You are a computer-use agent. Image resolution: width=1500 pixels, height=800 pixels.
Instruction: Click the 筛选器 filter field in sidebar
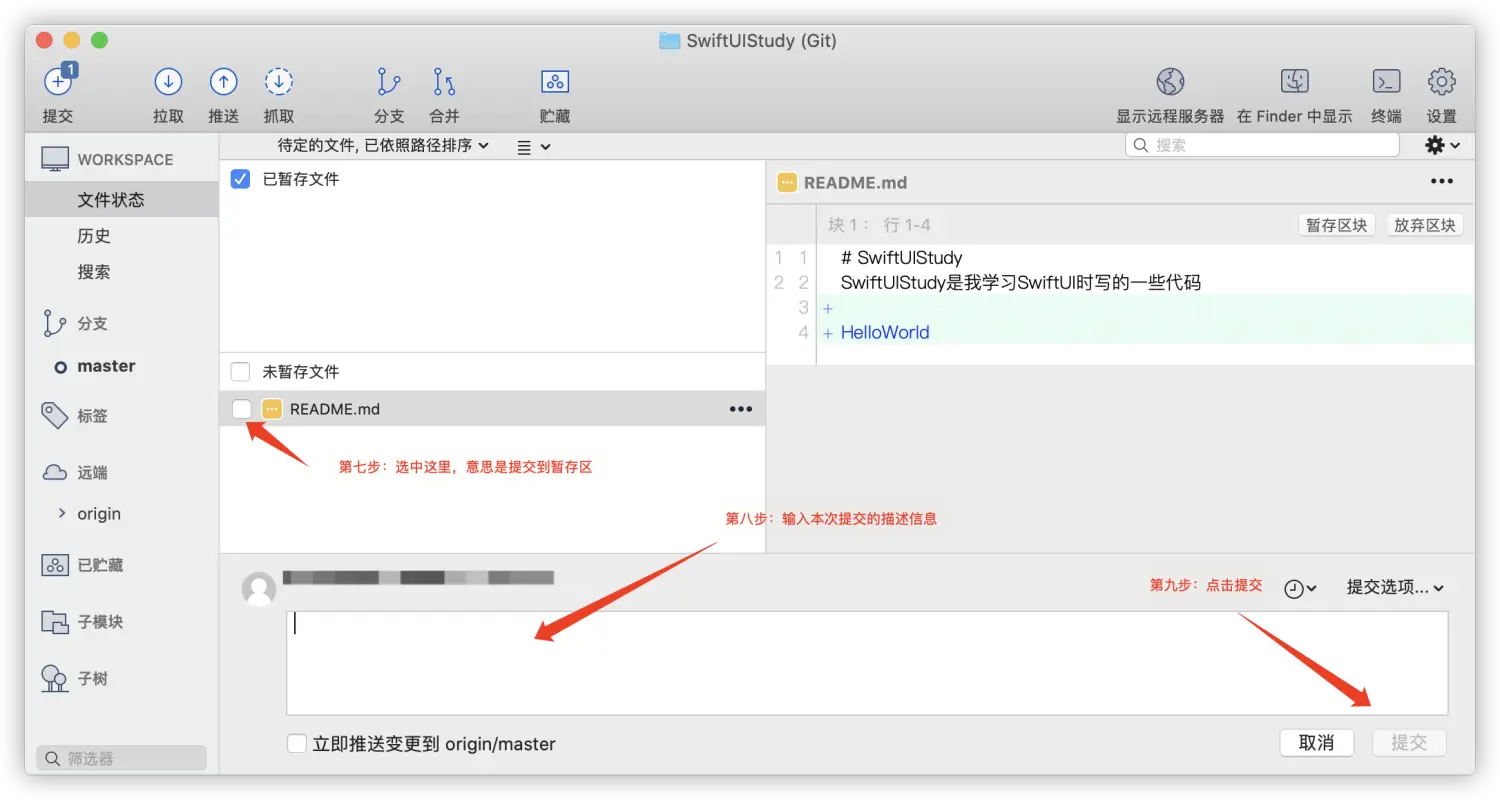[x=121, y=759]
